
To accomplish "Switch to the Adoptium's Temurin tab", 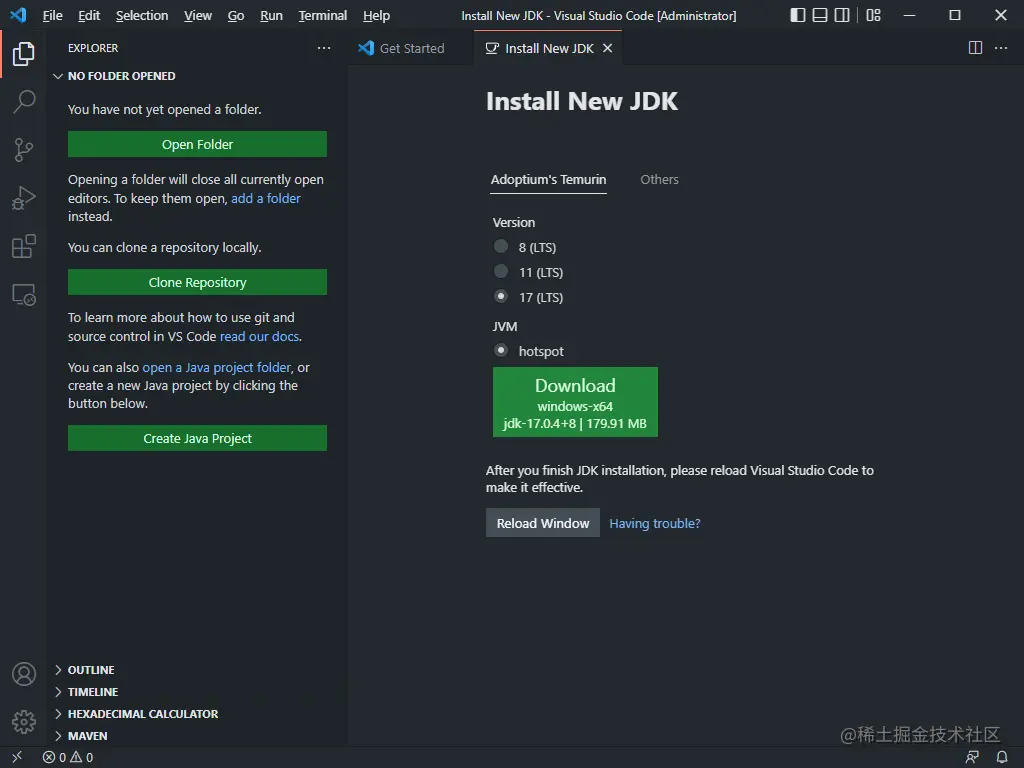I will tap(549, 180).
